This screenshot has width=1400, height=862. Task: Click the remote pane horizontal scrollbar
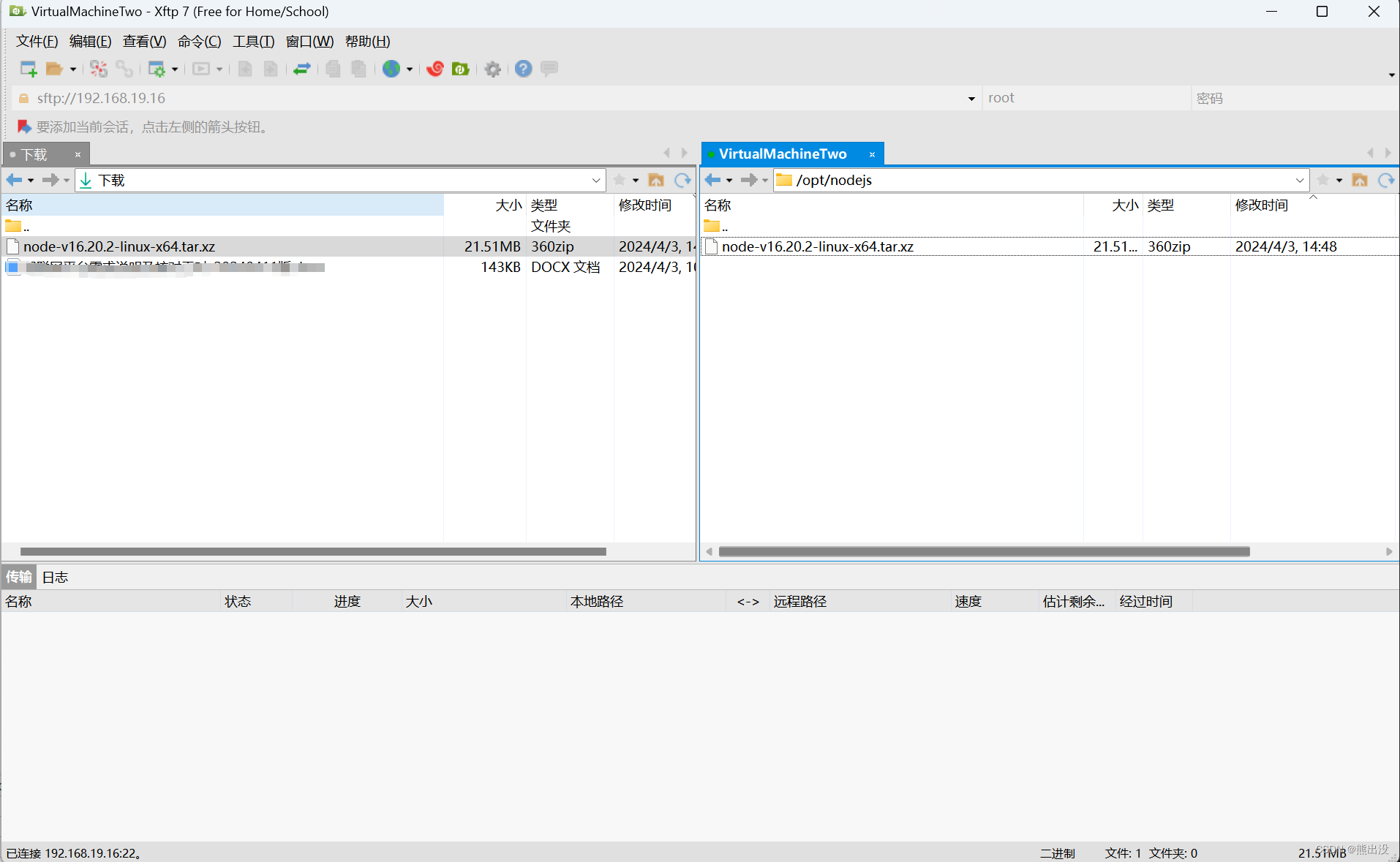tap(984, 551)
